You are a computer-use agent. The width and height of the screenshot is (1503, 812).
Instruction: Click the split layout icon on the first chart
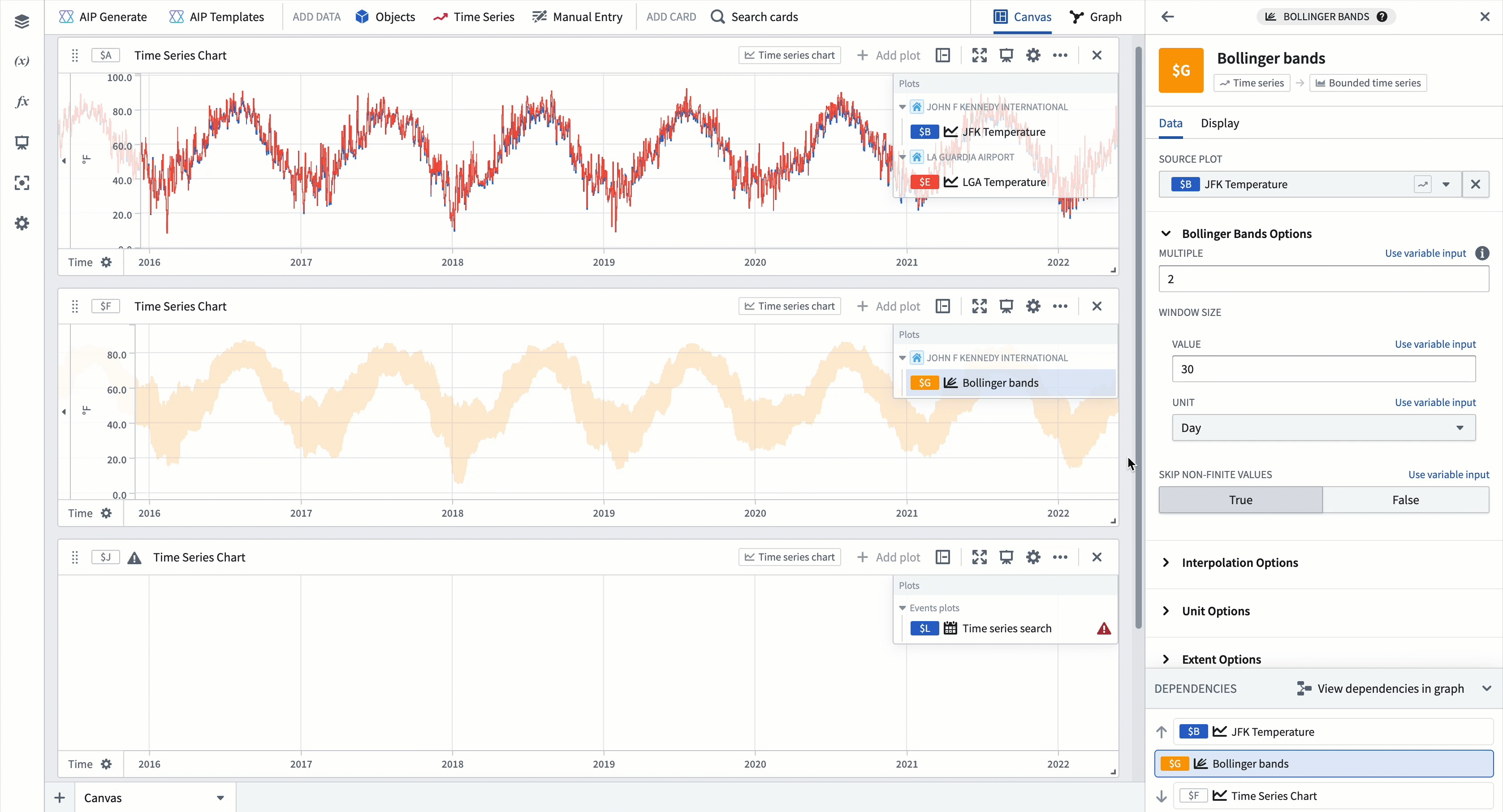(943, 55)
